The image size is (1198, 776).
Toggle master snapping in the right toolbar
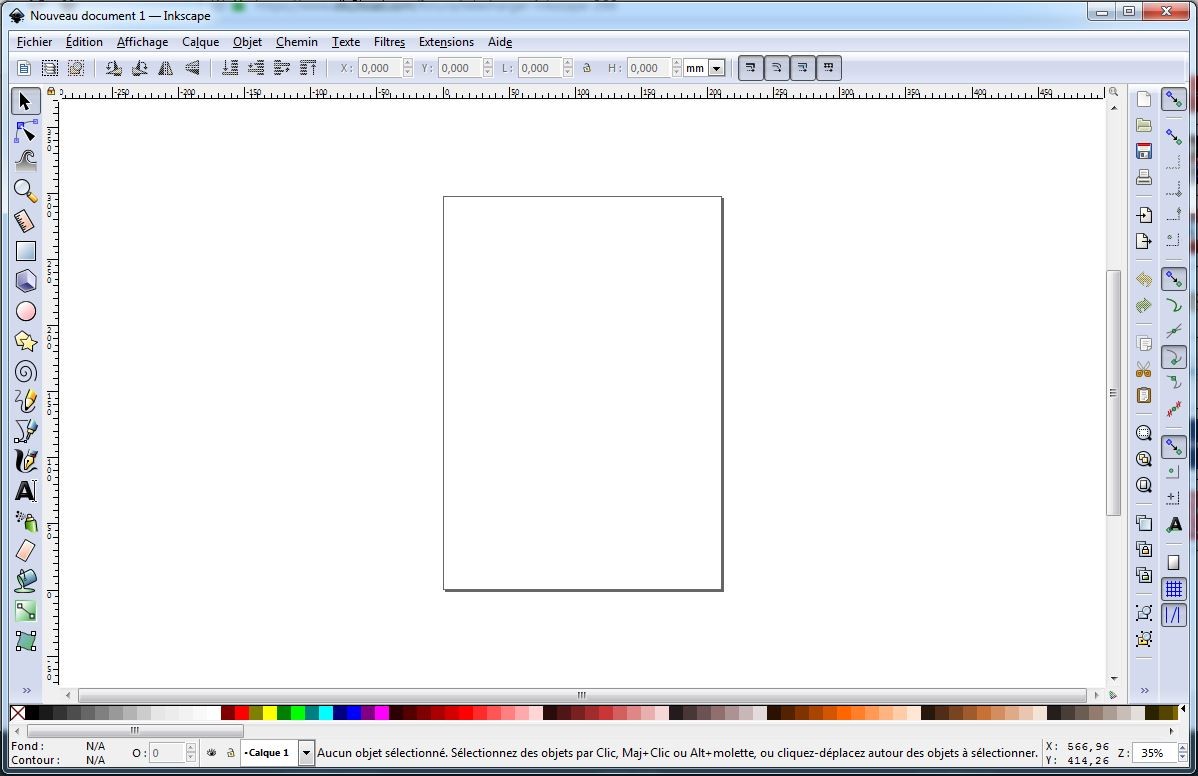tap(1174, 99)
